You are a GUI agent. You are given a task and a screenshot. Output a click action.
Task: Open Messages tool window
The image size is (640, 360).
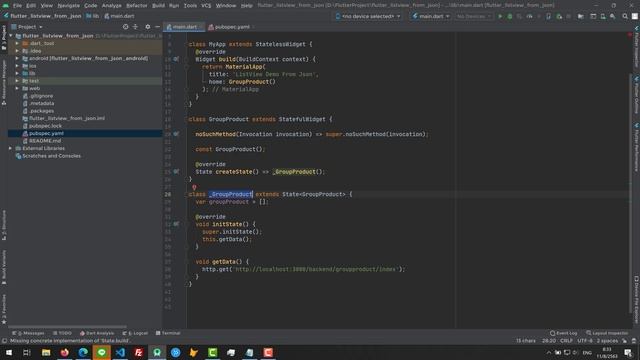click(x=28, y=333)
